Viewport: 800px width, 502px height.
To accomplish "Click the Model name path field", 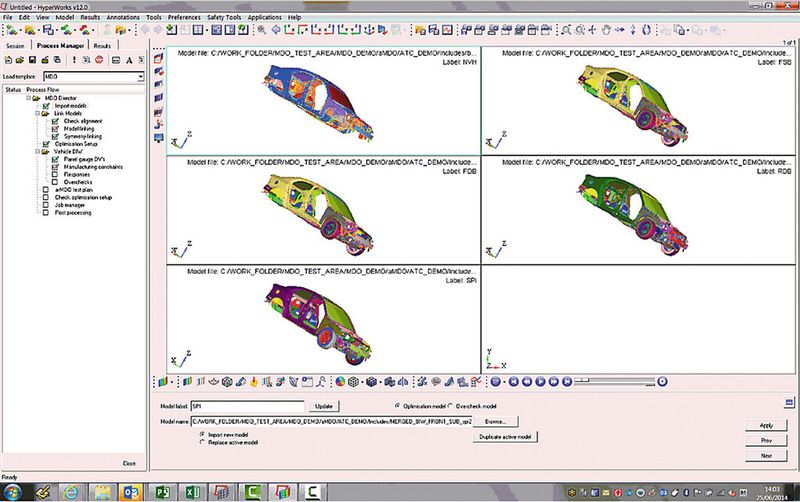I will click(332, 421).
